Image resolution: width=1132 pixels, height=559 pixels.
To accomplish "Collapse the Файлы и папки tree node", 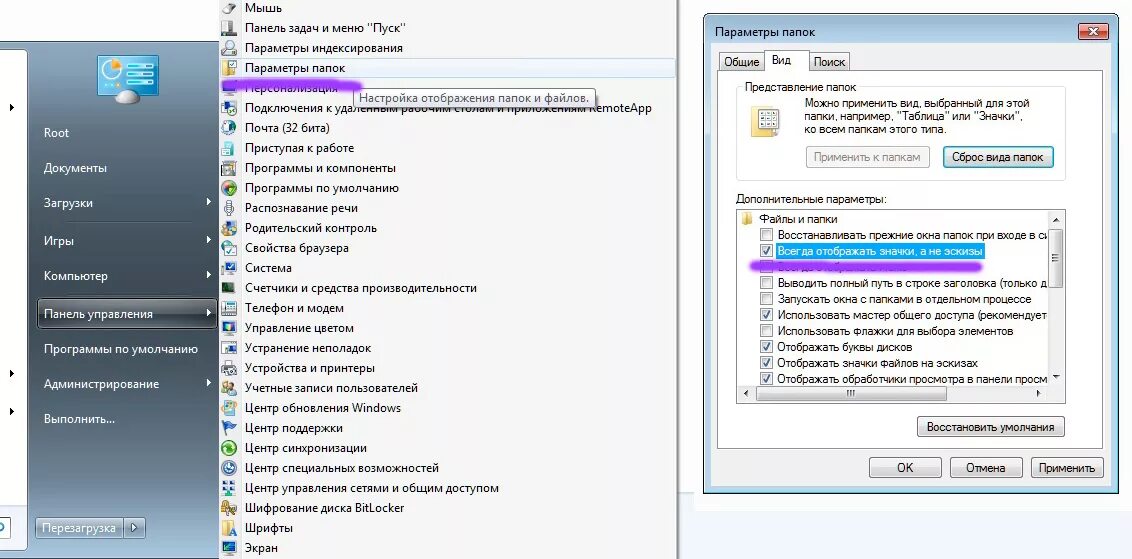I will (747, 219).
